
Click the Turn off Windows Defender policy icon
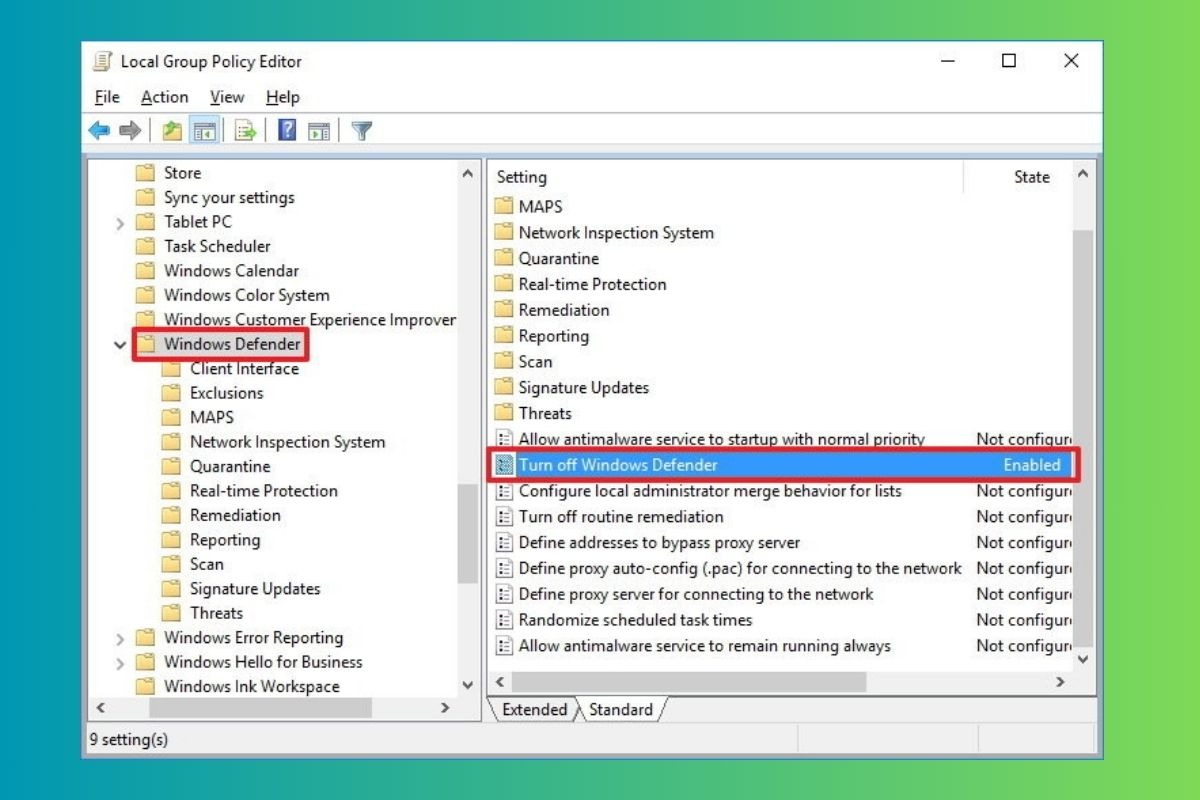coord(504,465)
